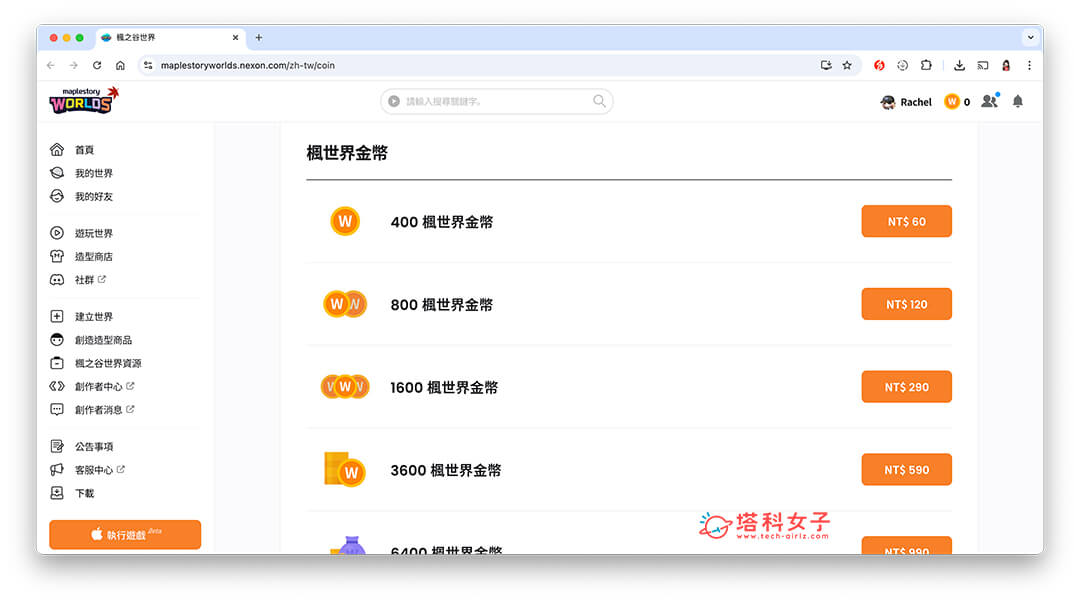1080x602 pixels.
Task: Select 創造造型商品 in sidebar
Action: (x=103, y=340)
